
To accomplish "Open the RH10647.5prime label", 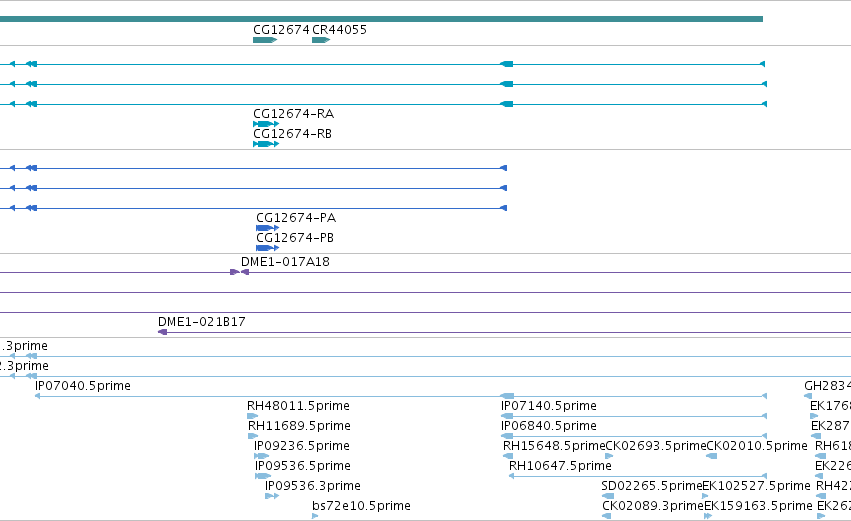I will click(x=560, y=466).
